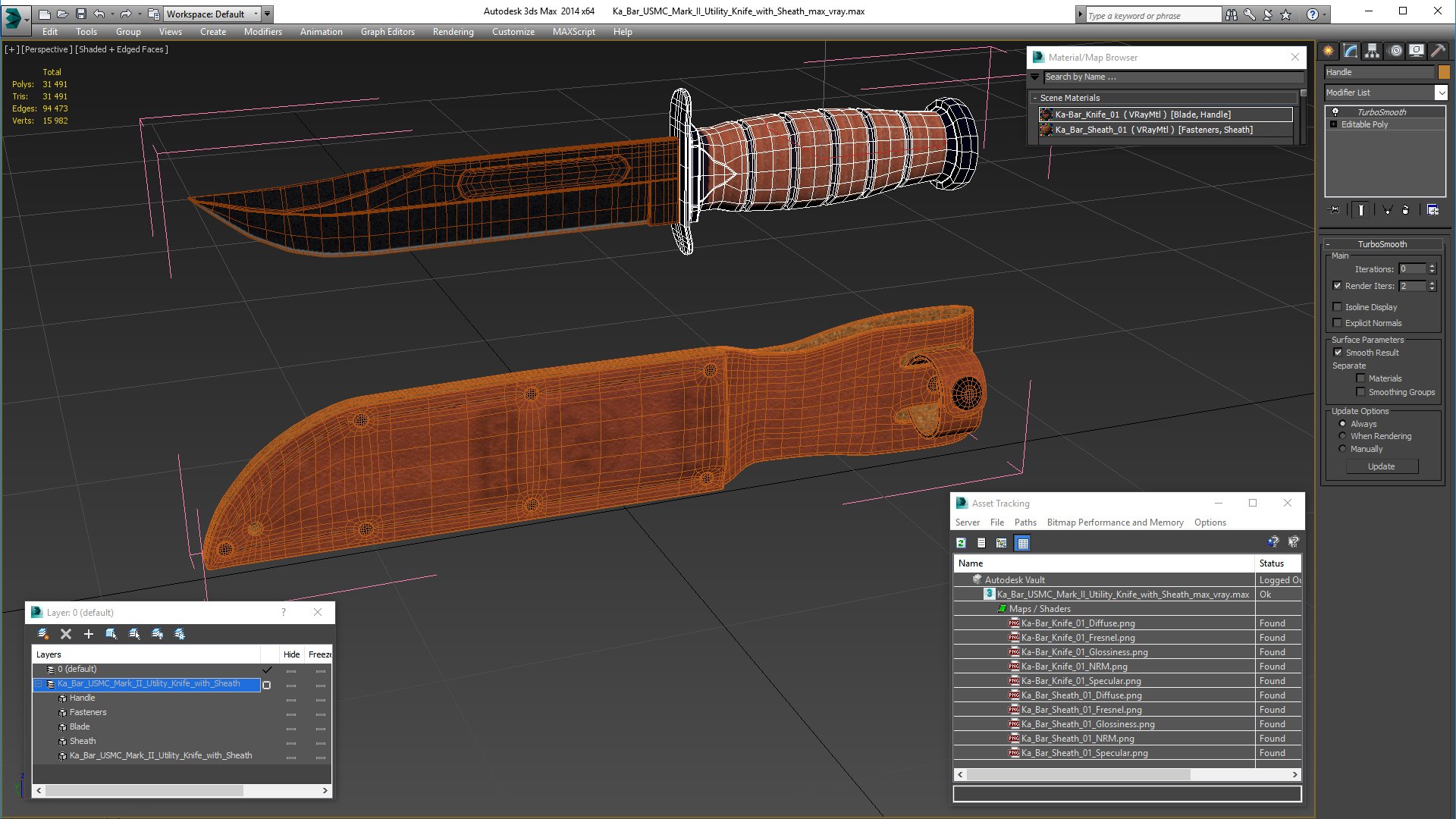Click Configure Modifier Sets icon

[x=1432, y=210]
